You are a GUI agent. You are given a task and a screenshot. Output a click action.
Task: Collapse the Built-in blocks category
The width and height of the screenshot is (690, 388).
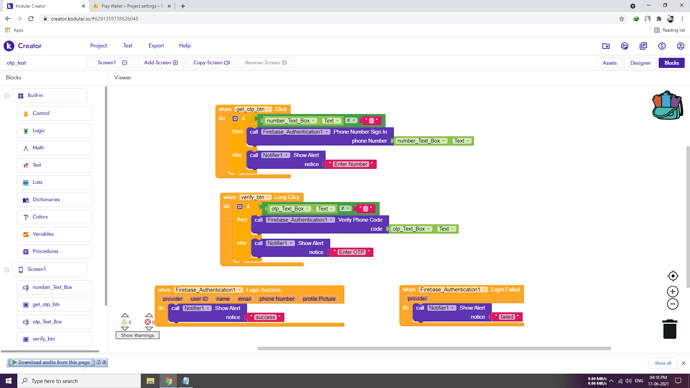coord(7,95)
